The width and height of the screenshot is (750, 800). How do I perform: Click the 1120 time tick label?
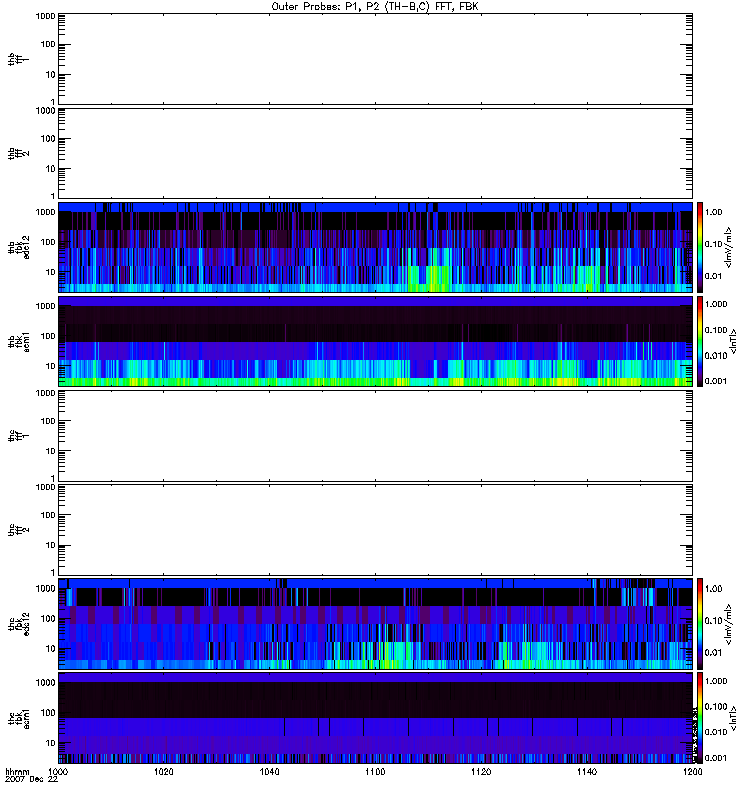481,773
